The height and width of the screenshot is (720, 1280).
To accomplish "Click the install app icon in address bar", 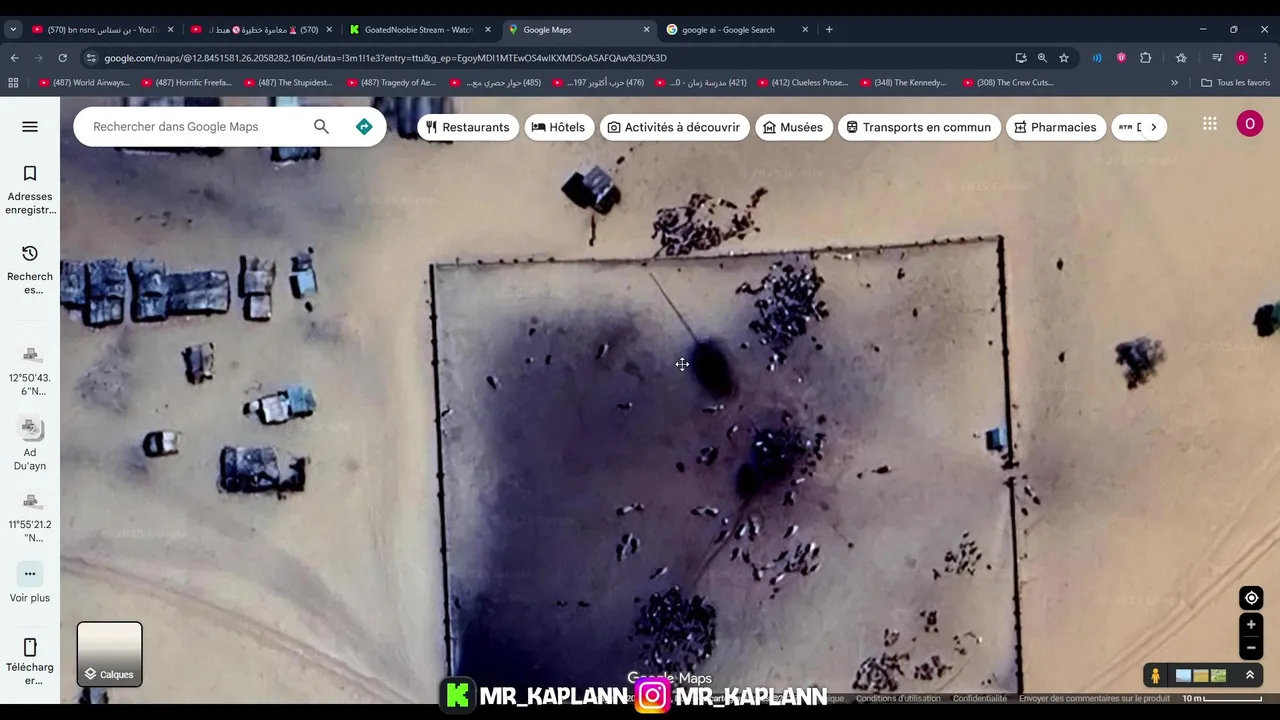I will point(1021,58).
